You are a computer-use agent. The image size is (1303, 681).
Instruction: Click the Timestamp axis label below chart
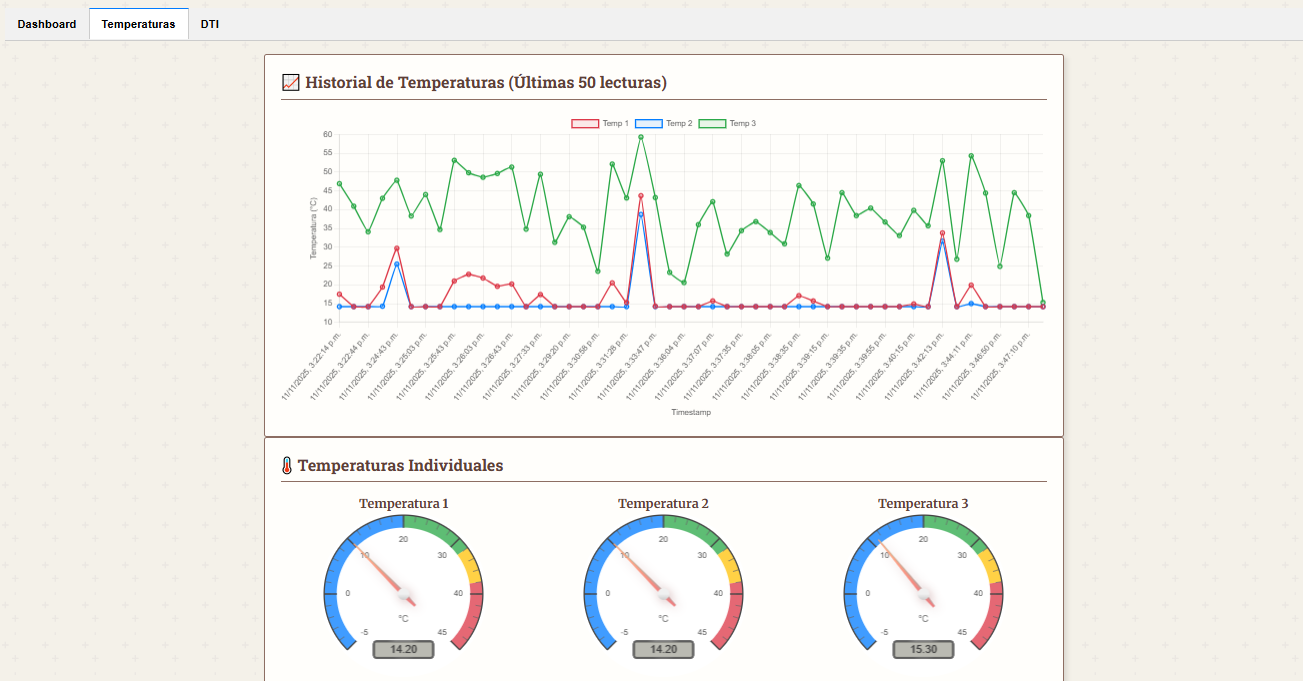point(691,412)
